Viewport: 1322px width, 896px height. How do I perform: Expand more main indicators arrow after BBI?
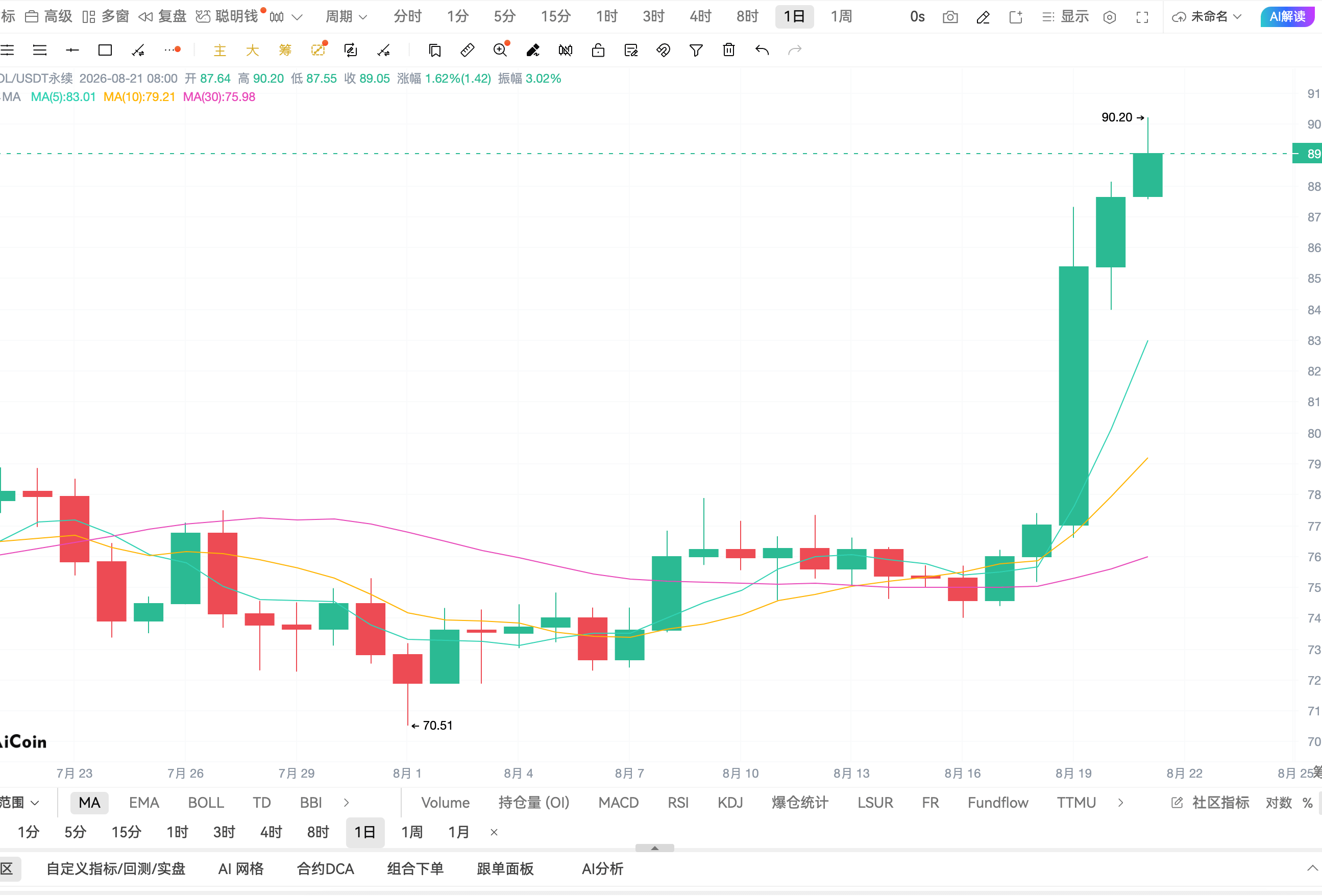[347, 803]
